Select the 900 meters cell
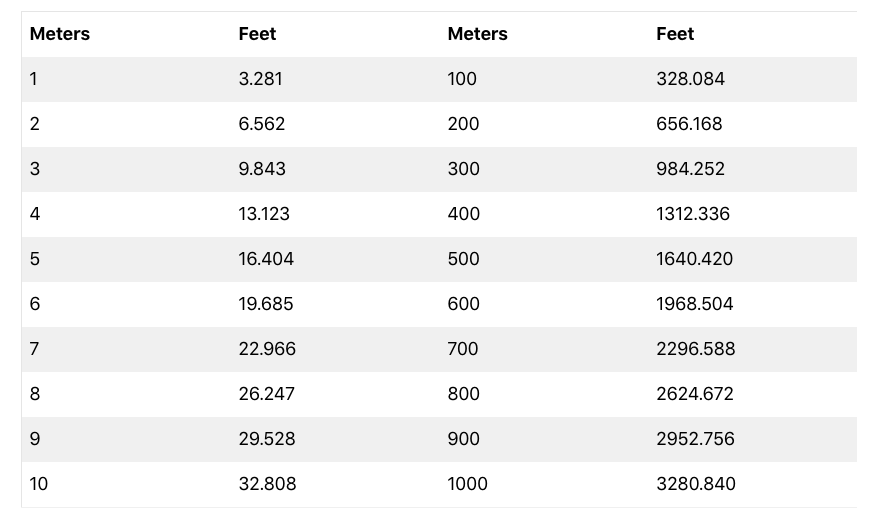 [463, 439]
